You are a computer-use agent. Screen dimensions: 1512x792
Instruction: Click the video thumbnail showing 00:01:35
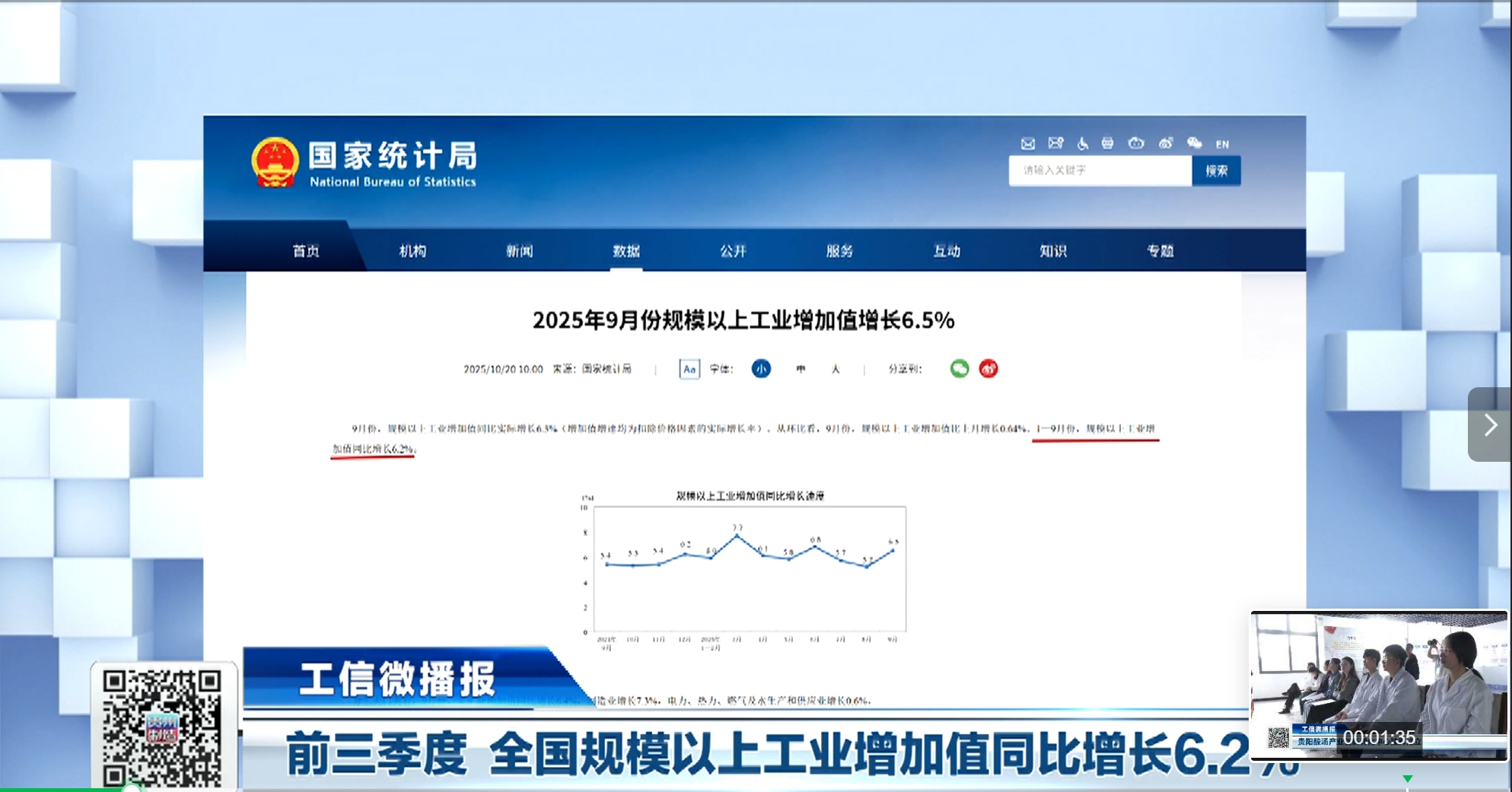[1378, 685]
